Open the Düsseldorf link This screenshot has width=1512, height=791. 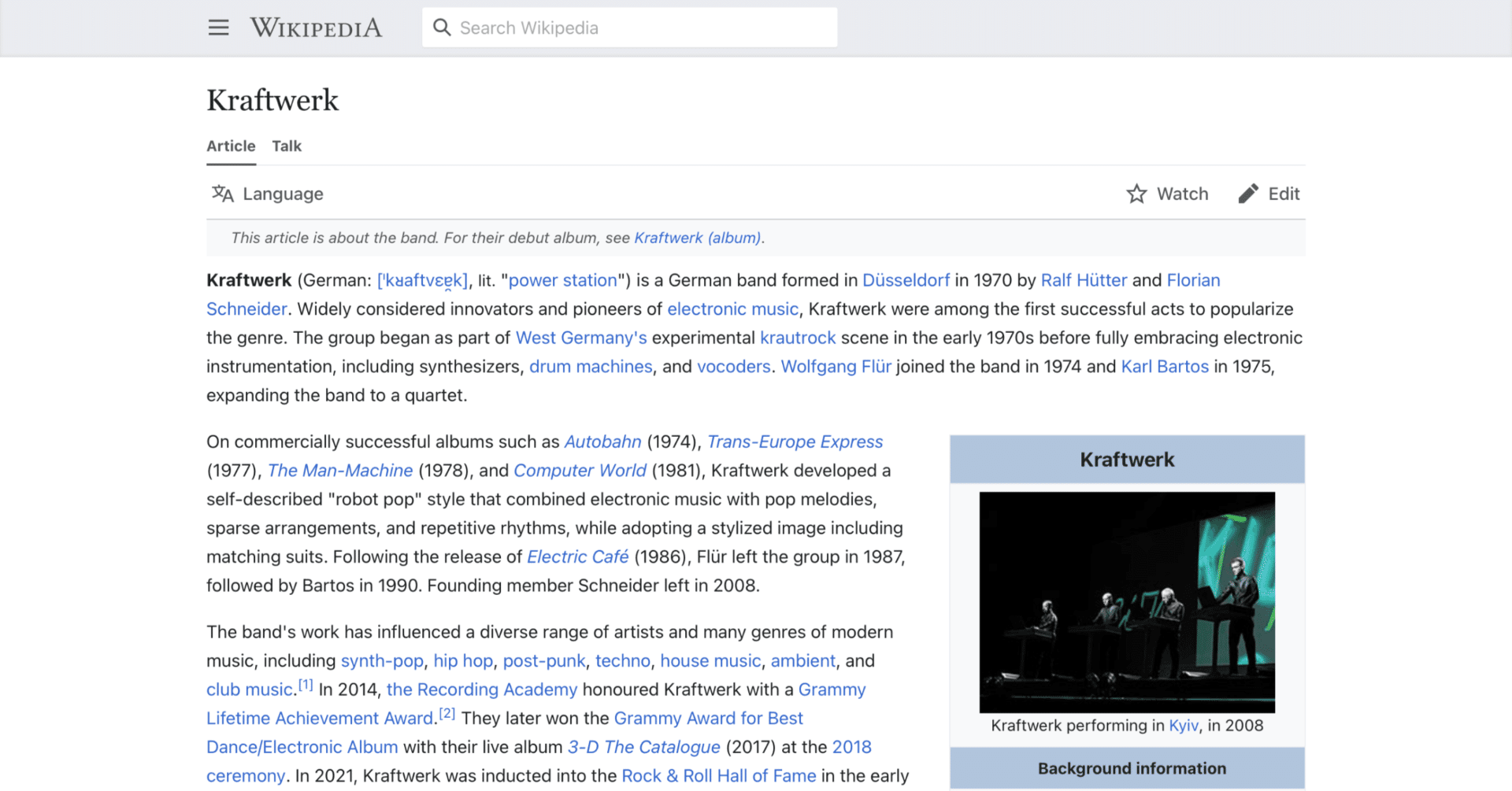(906, 280)
